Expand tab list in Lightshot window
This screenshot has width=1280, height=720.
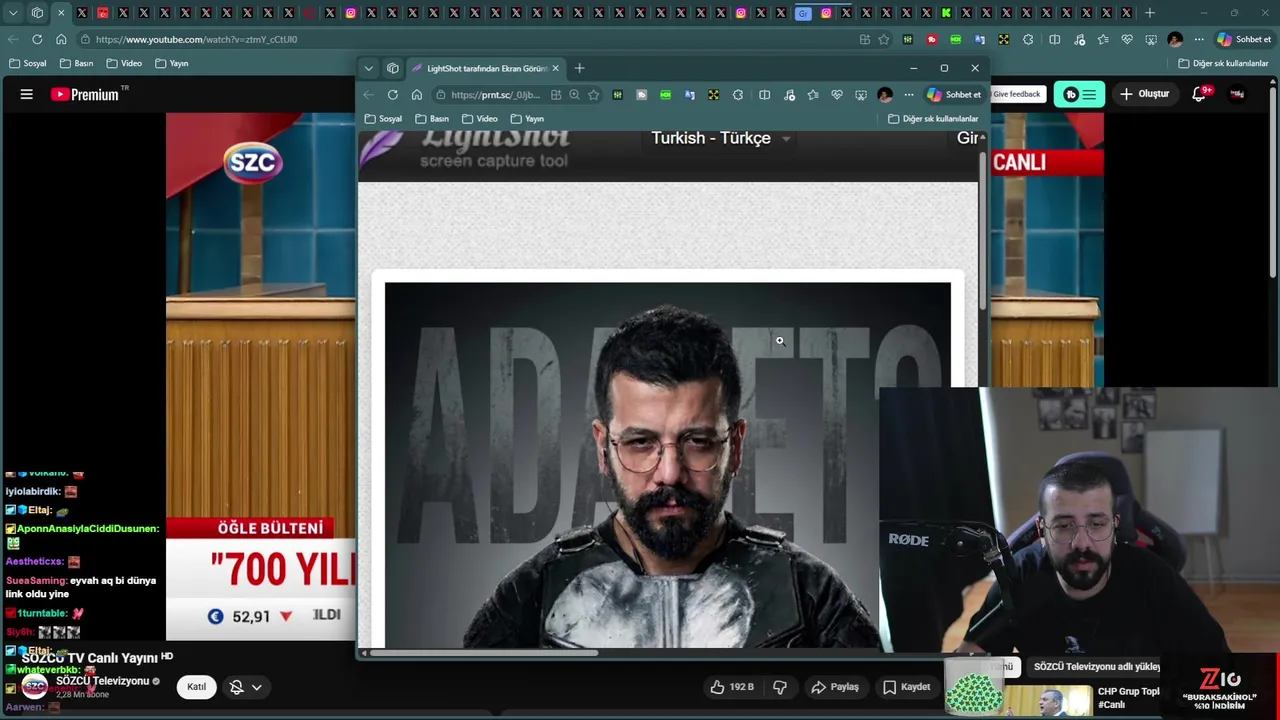click(x=368, y=68)
